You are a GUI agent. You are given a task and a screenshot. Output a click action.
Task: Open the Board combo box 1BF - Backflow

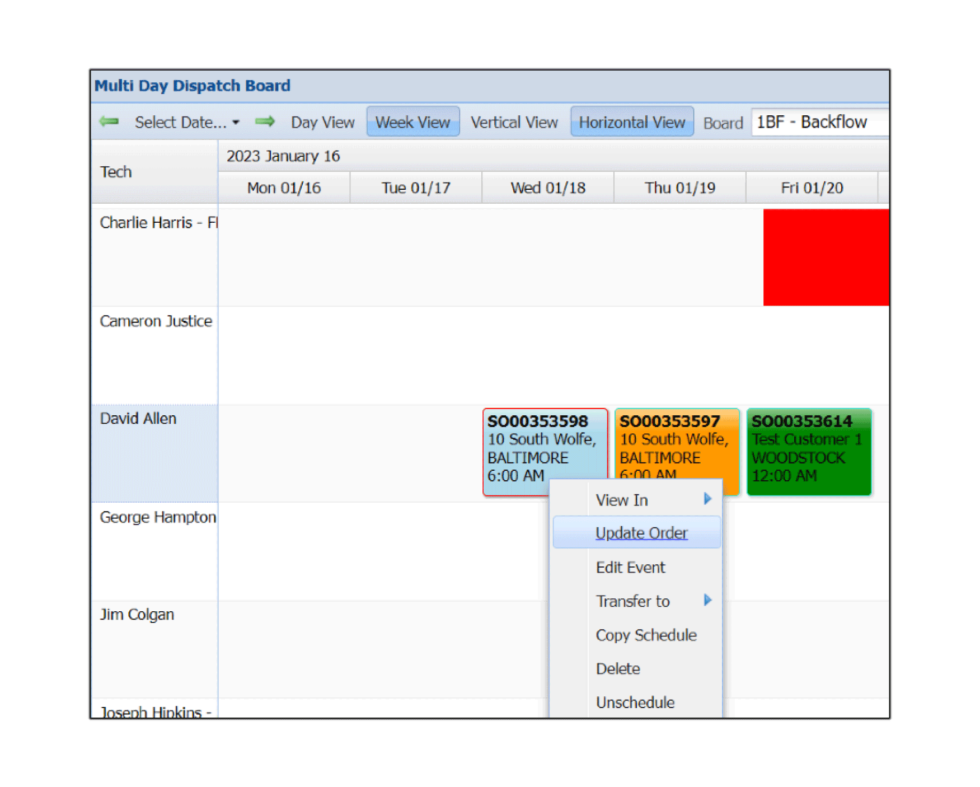819,122
